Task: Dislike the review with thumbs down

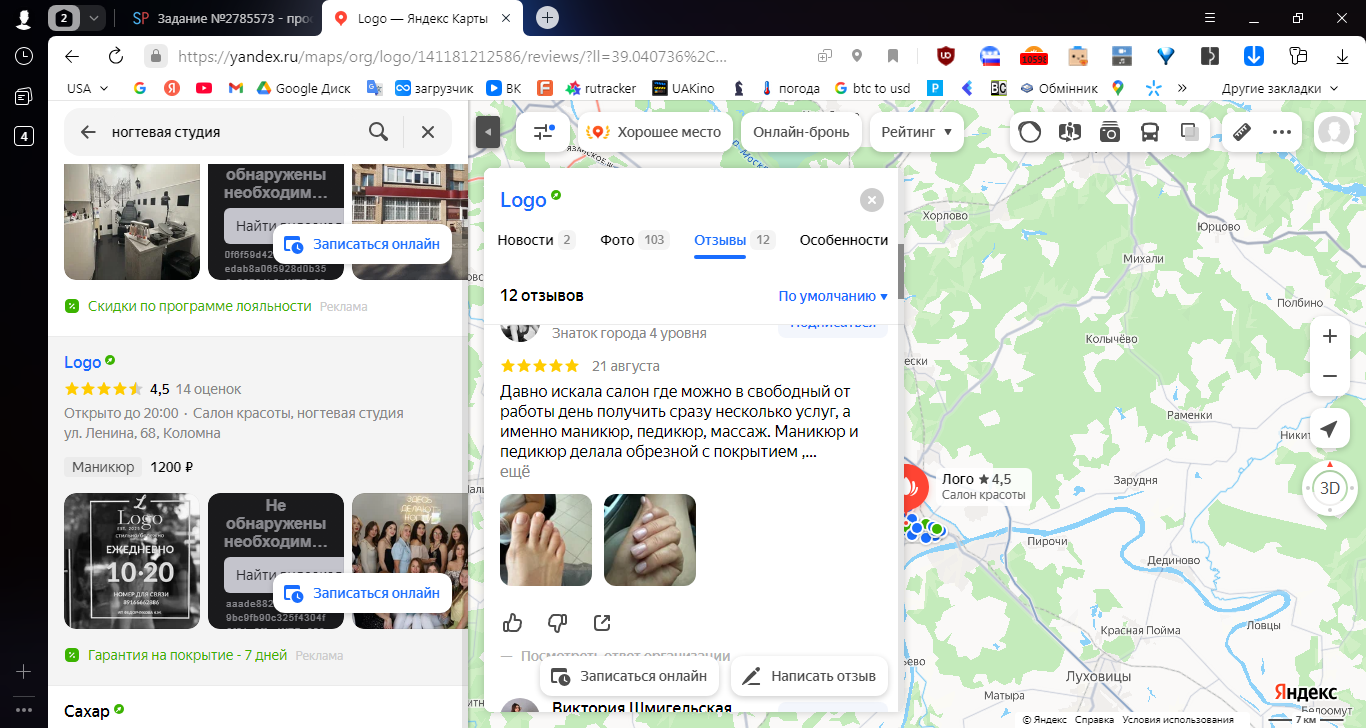Action: [558, 623]
